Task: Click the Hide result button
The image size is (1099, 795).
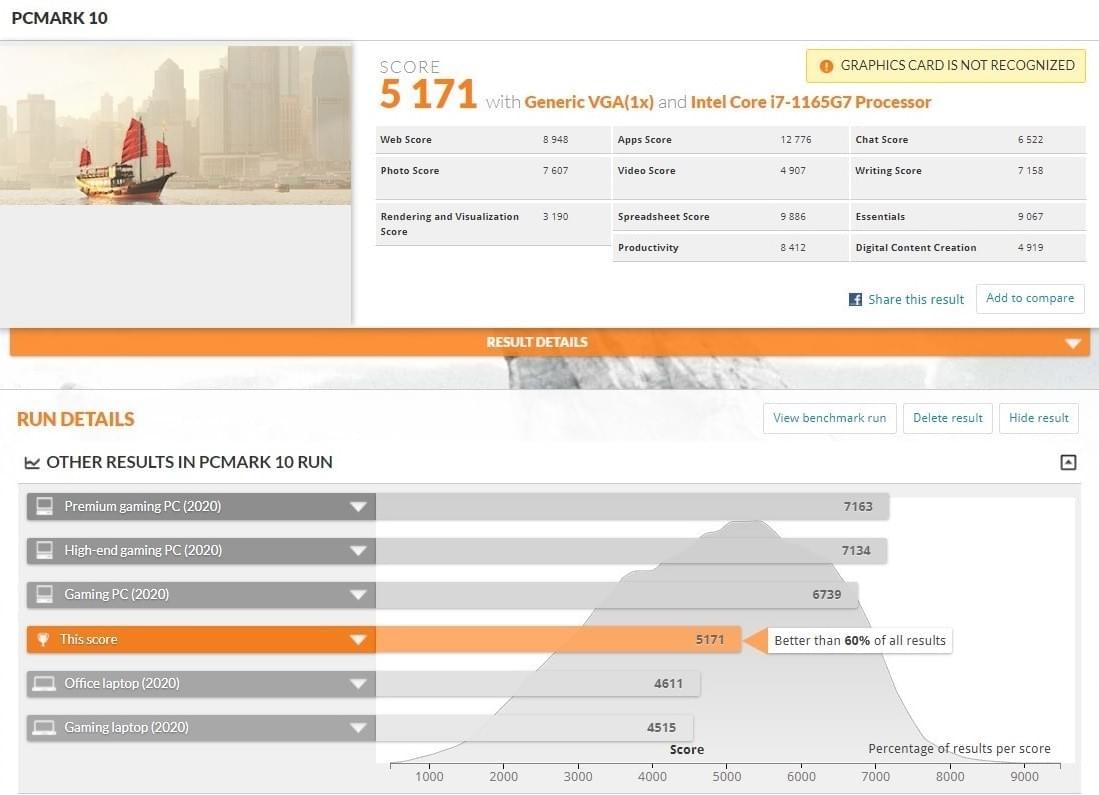Action: pyautogui.click(x=1039, y=419)
